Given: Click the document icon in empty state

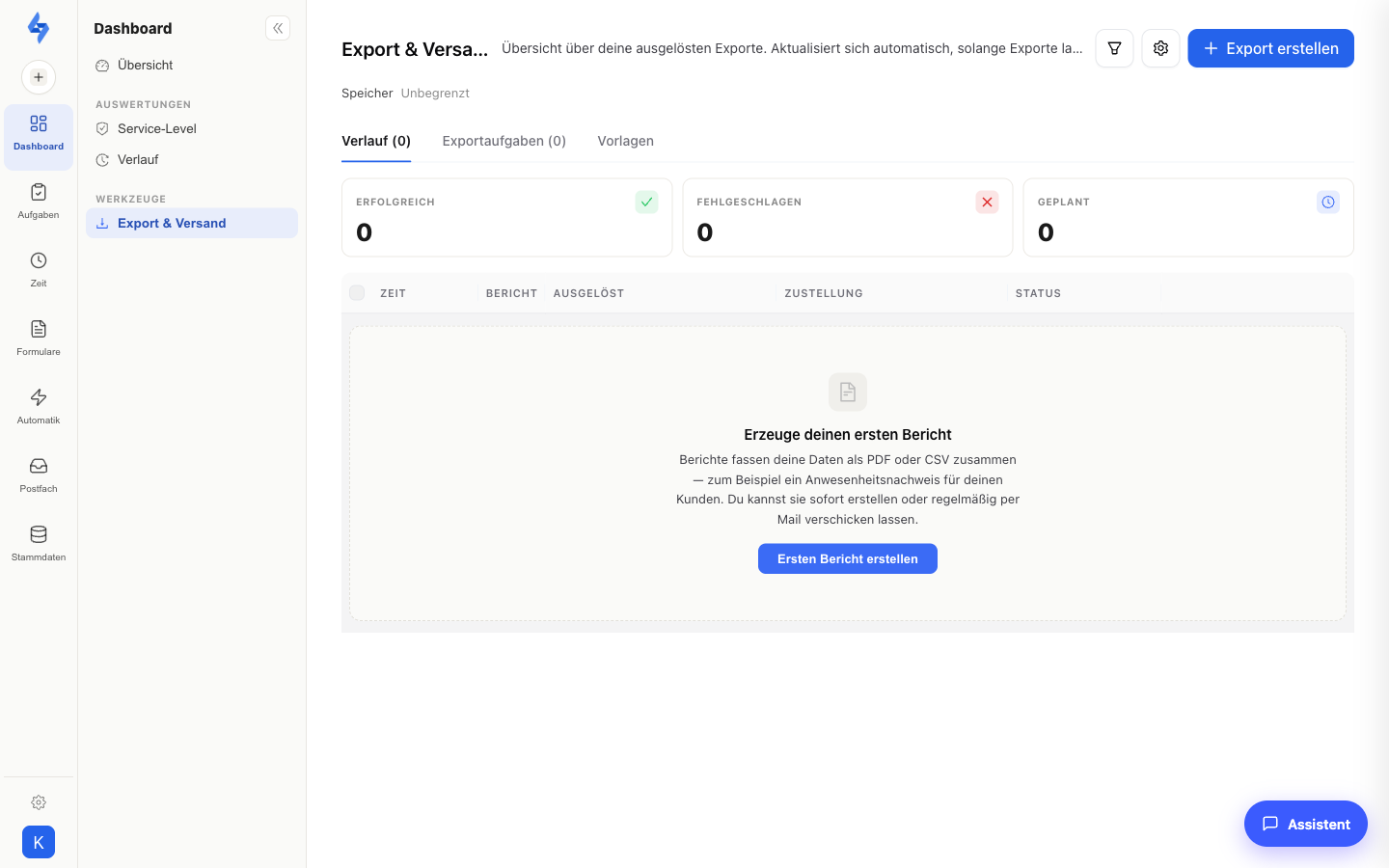Looking at the screenshot, I should pyautogui.click(x=848, y=392).
